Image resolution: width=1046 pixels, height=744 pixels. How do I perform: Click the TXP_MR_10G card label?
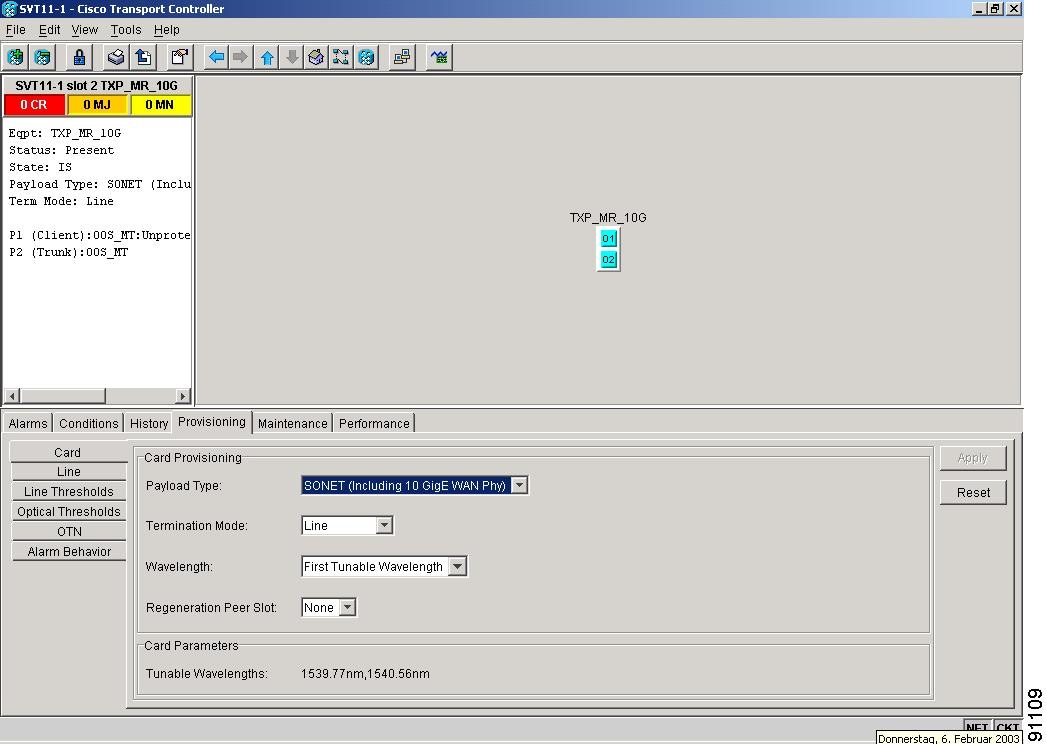[x=608, y=218]
